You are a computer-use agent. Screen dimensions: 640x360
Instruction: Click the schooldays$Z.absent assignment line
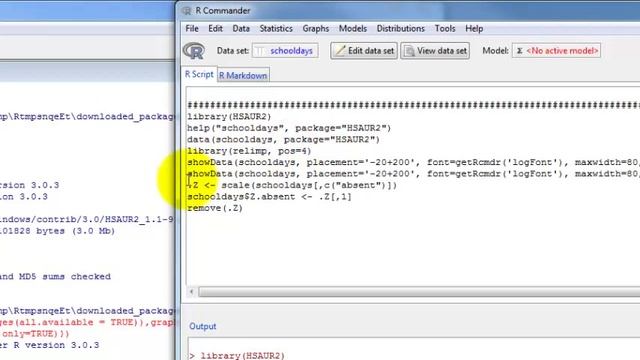coord(269,197)
